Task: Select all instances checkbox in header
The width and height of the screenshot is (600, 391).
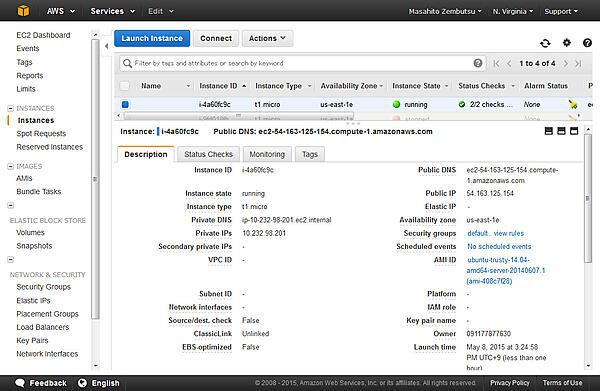Action: tap(125, 86)
